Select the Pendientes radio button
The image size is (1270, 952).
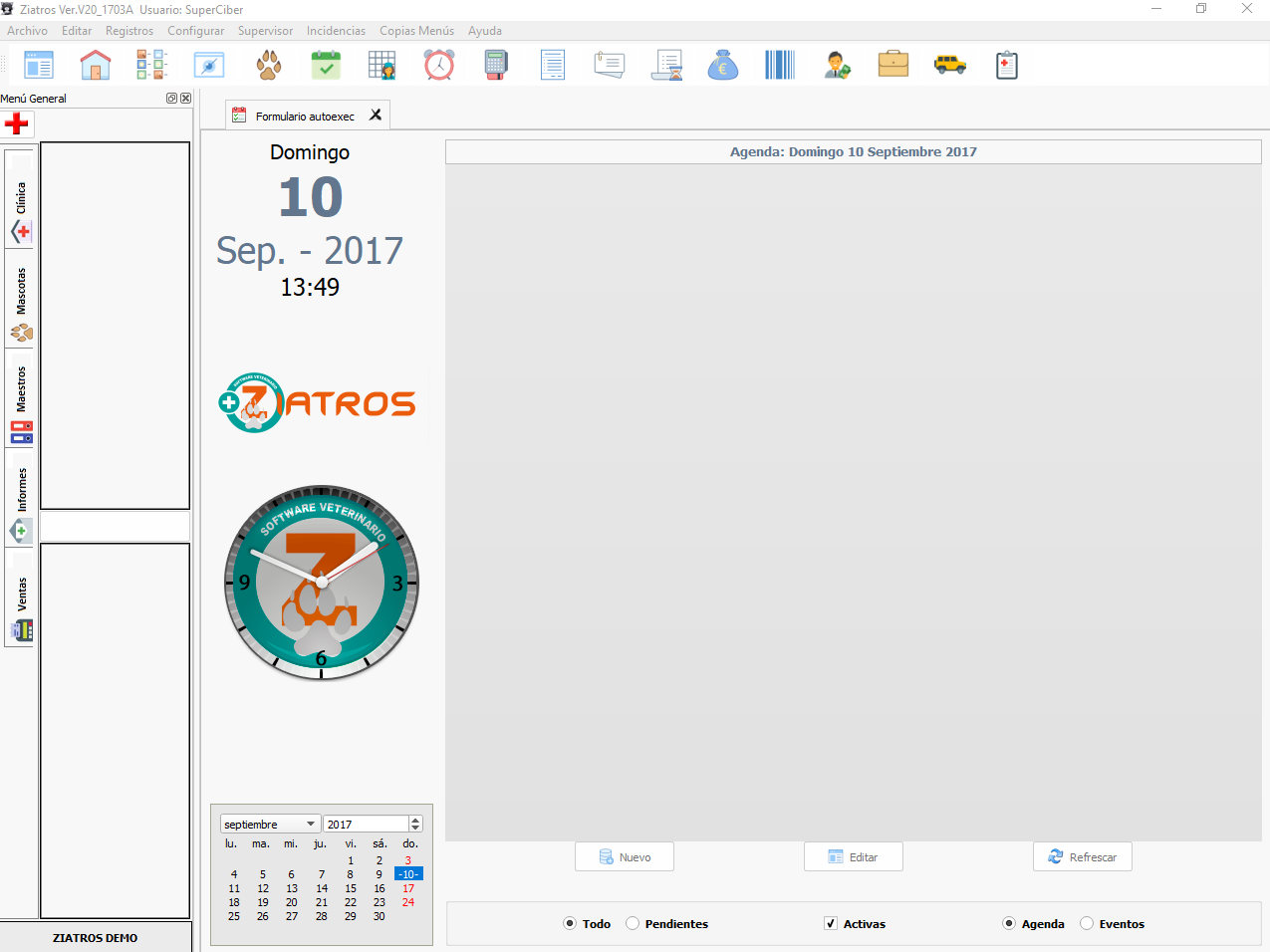point(633,924)
